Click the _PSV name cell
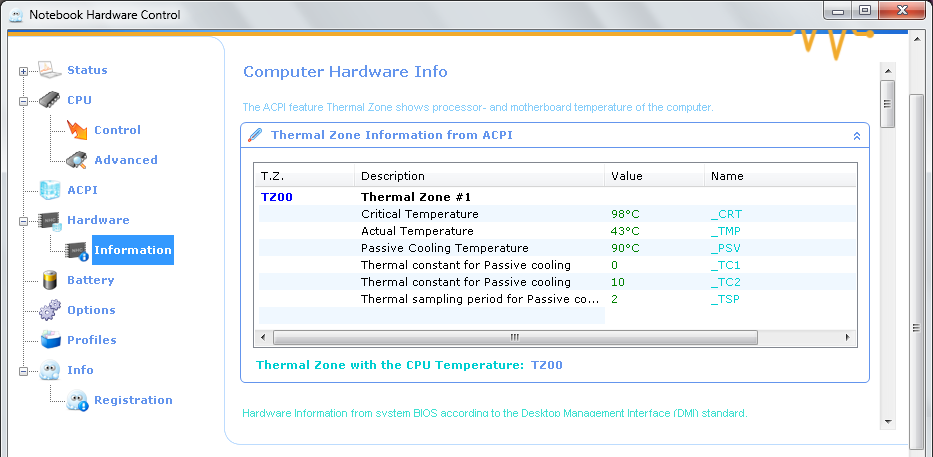 [726, 248]
